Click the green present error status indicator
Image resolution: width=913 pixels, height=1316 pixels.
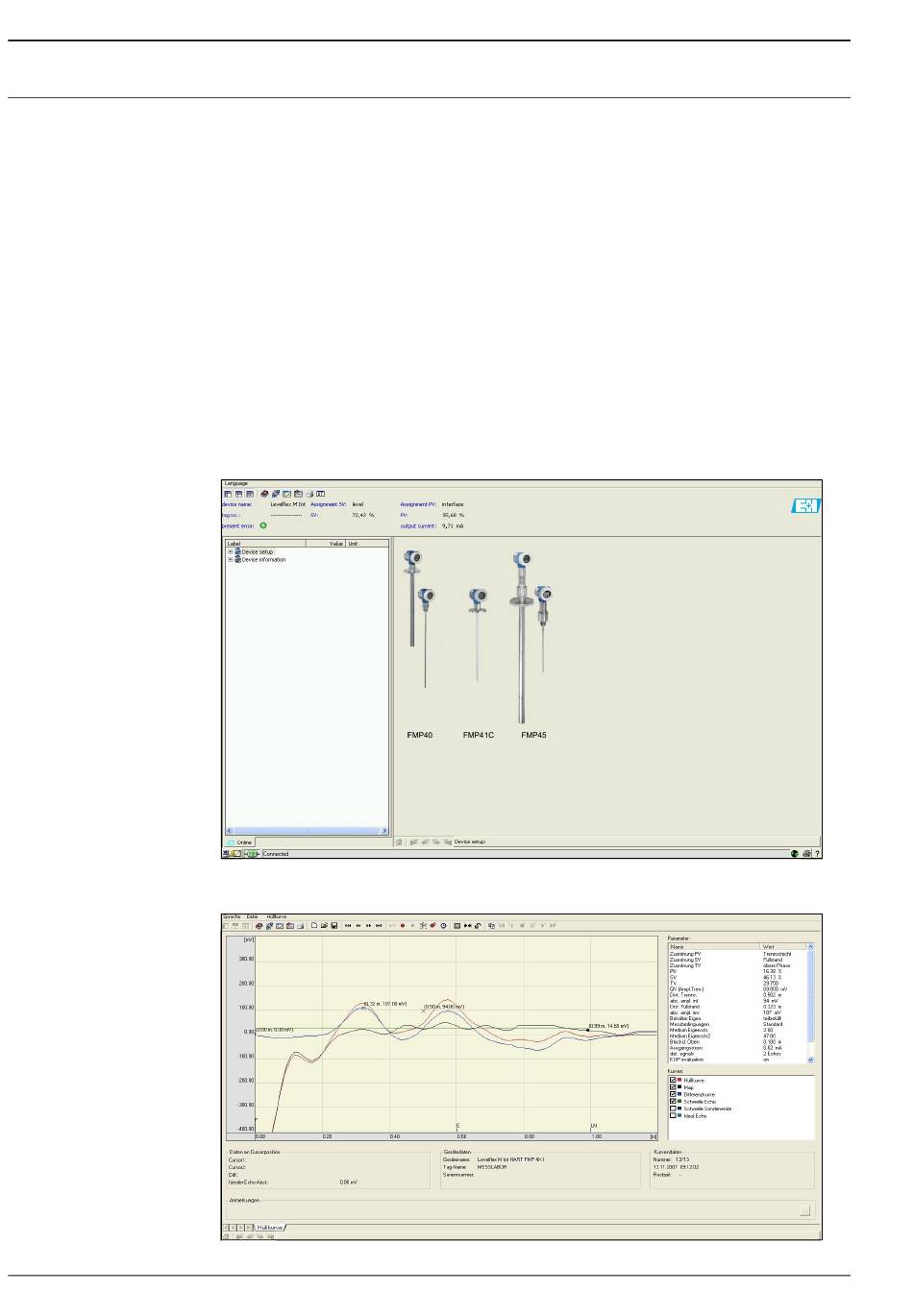[263, 525]
